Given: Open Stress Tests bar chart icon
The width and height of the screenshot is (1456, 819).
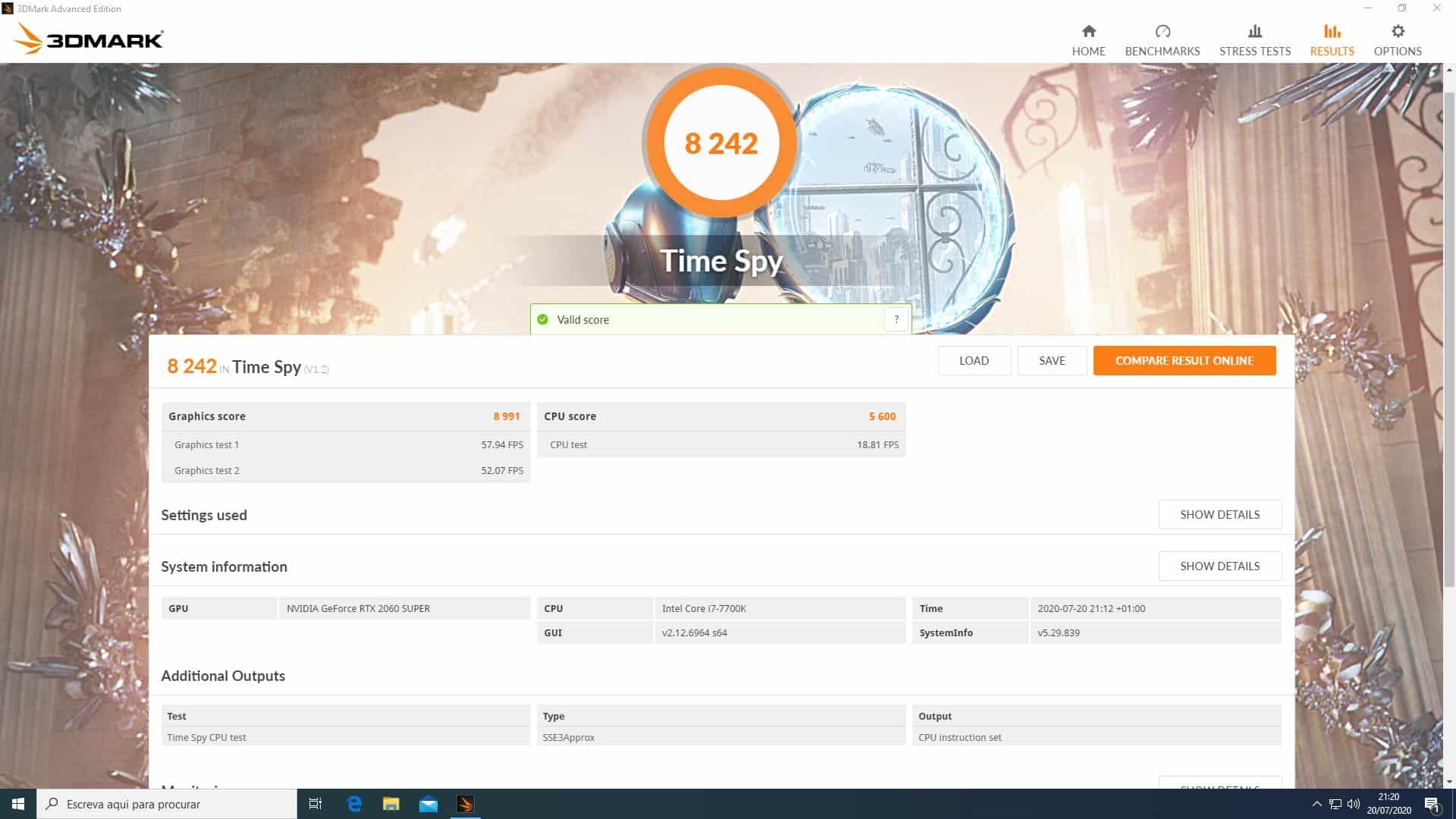Looking at the screenshot, I should point(1254,31).
